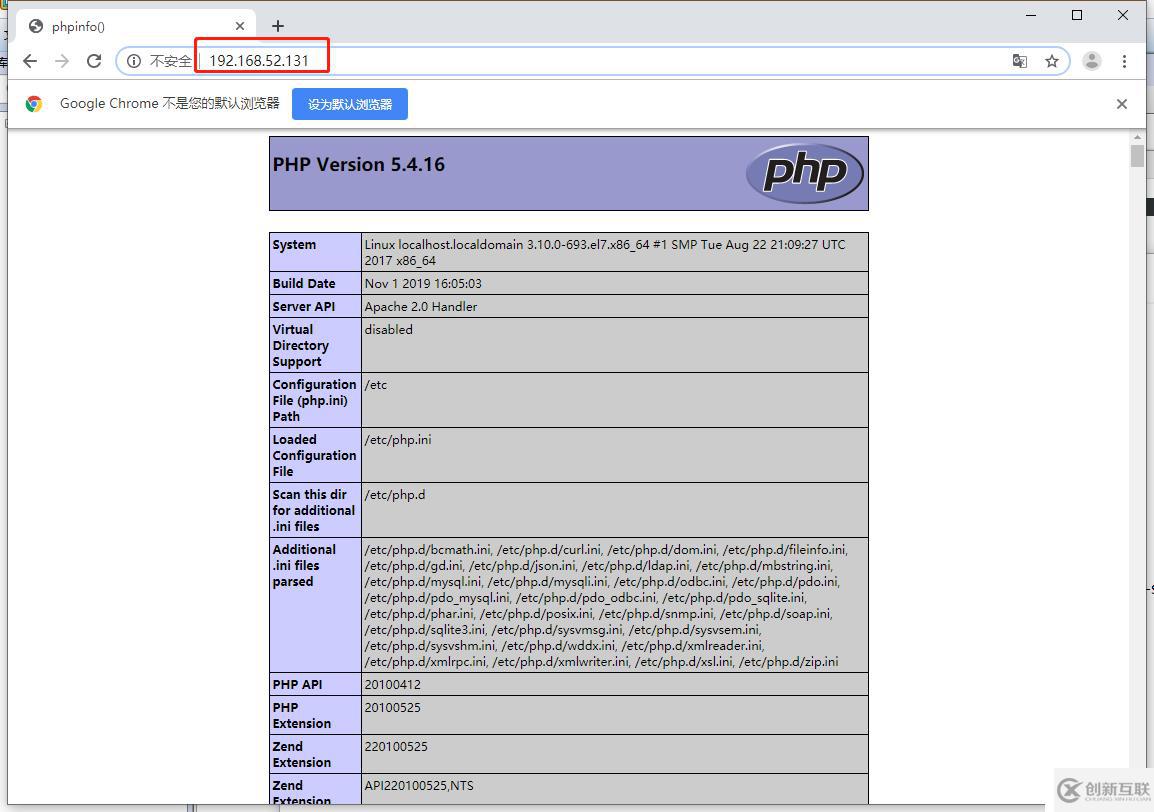Viewport: 1154px width, 812px height.
Task: Click the address bar showing 192.168.52.131
Action: [600, 61]
